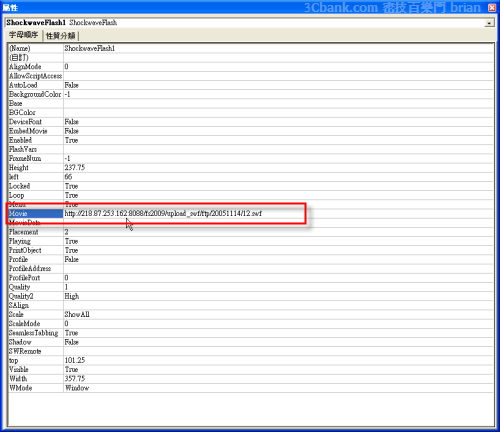The height and width of the screenshot is (432, 500).
Task: Open the ShockwaveFlash1 object dropdown
Action: point(489,23)
